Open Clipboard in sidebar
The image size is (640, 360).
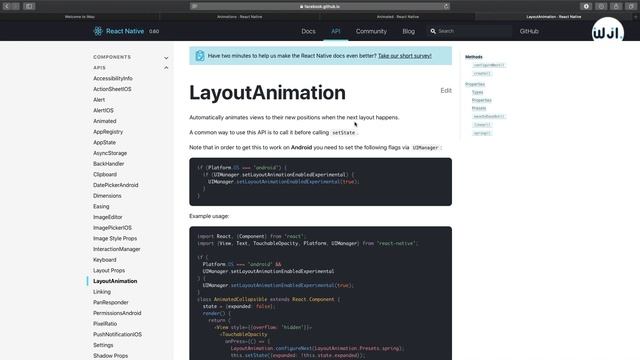pos(105,174)
